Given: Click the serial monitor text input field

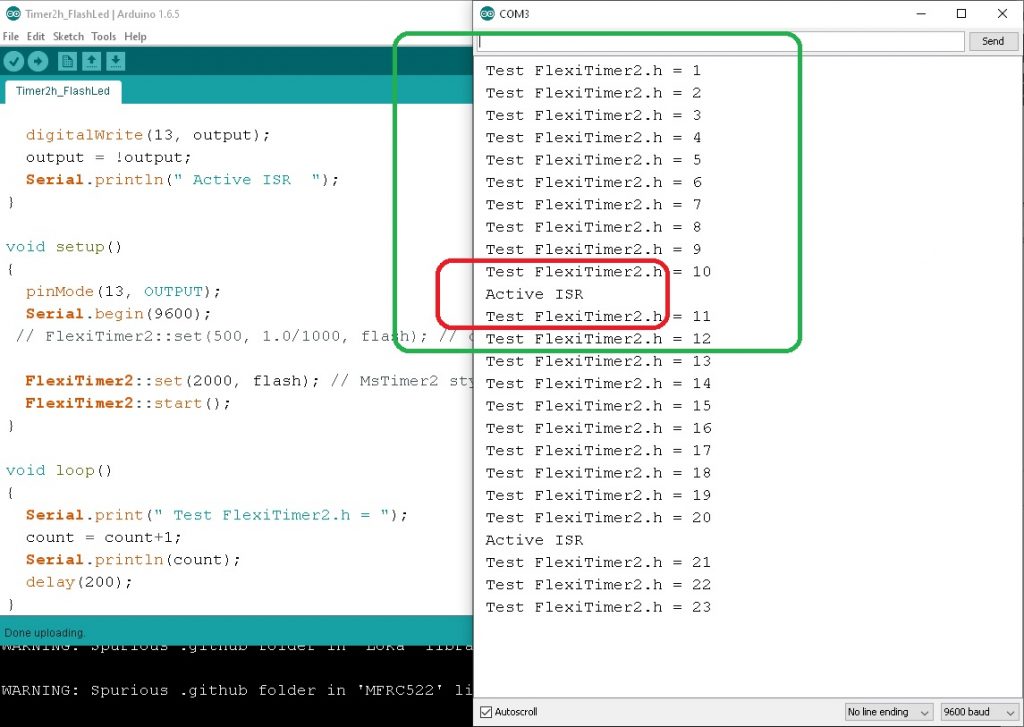Looking at the screenshot, I should (721, 41).
